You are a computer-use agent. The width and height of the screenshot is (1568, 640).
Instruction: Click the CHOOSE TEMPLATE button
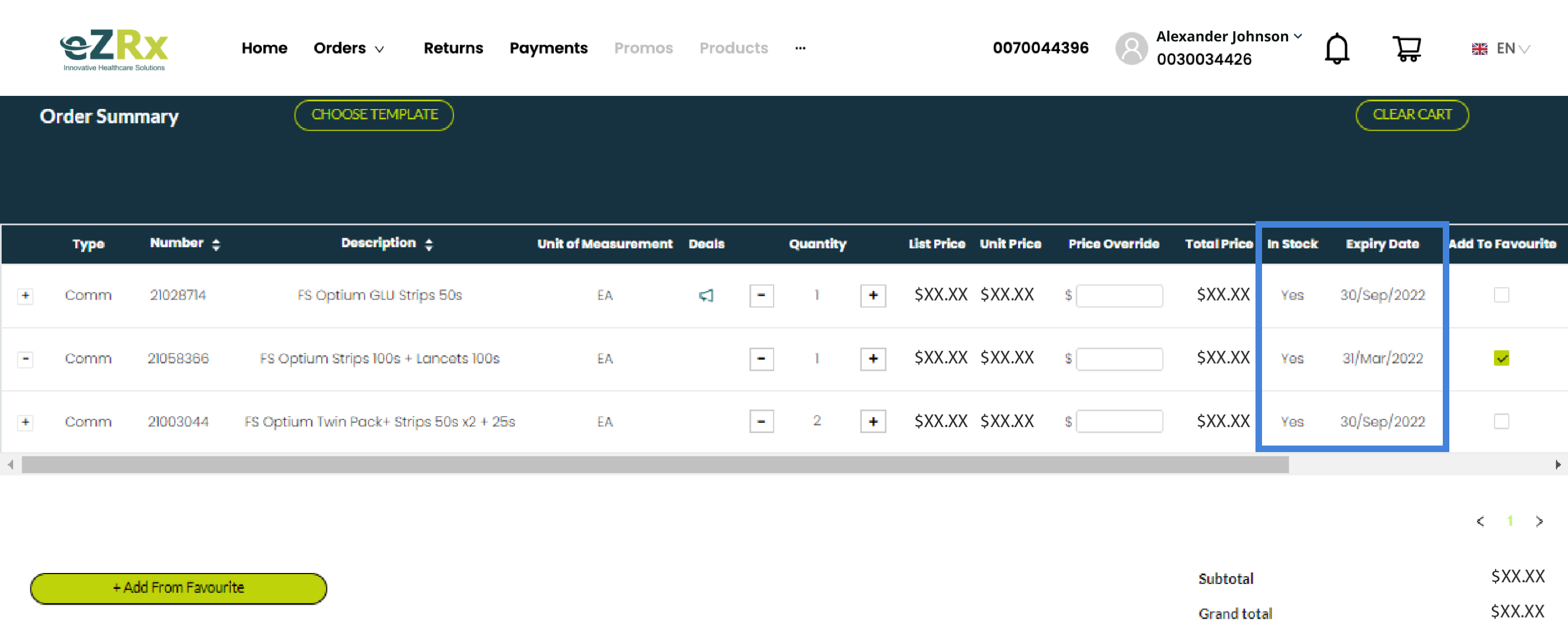click(373, 115)
